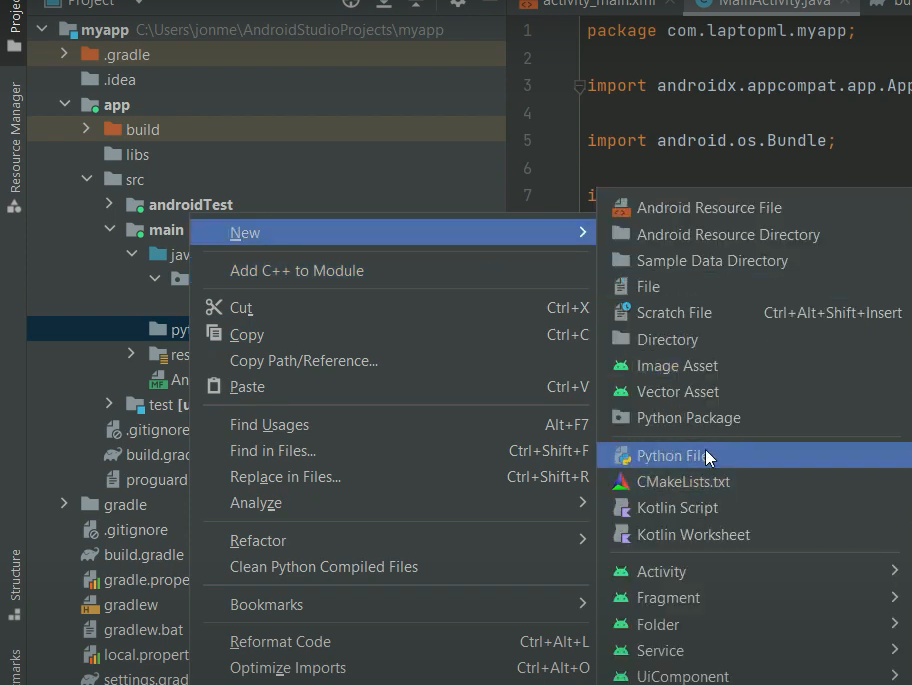
Task: Select the .idea folder row
Action: pyautogui.click(x=266, y=79)
